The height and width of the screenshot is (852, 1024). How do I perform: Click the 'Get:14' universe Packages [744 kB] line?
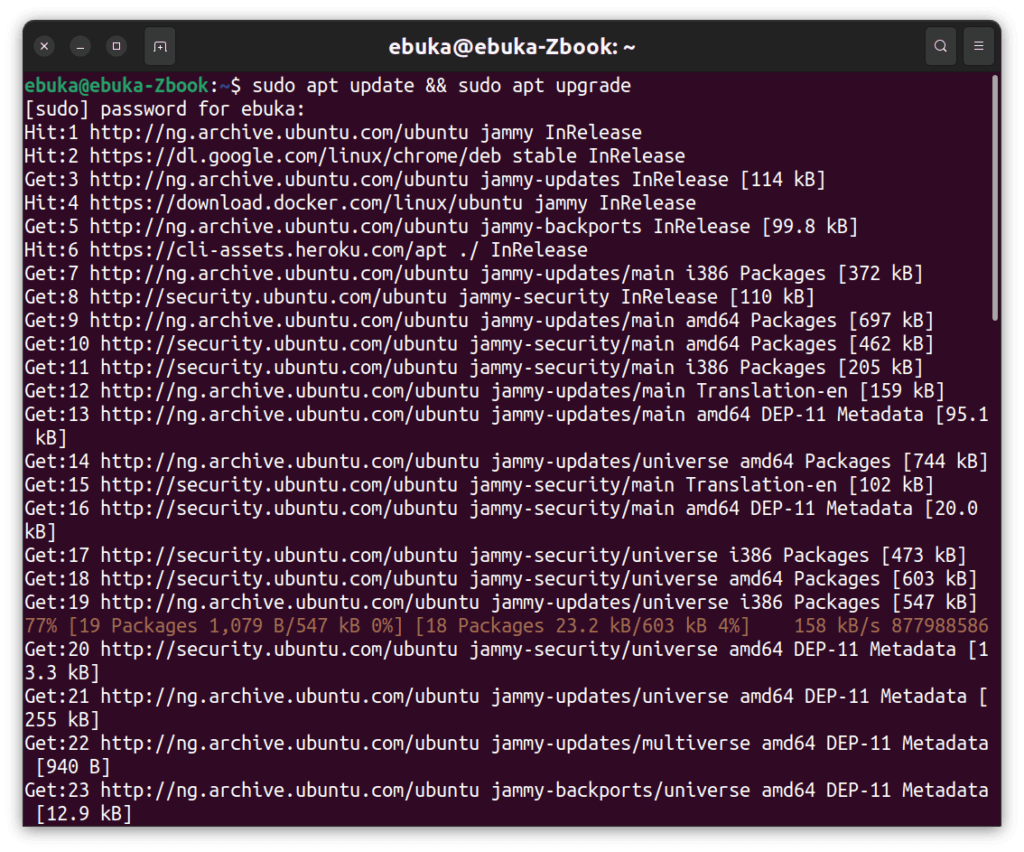[x=506, y=462]
